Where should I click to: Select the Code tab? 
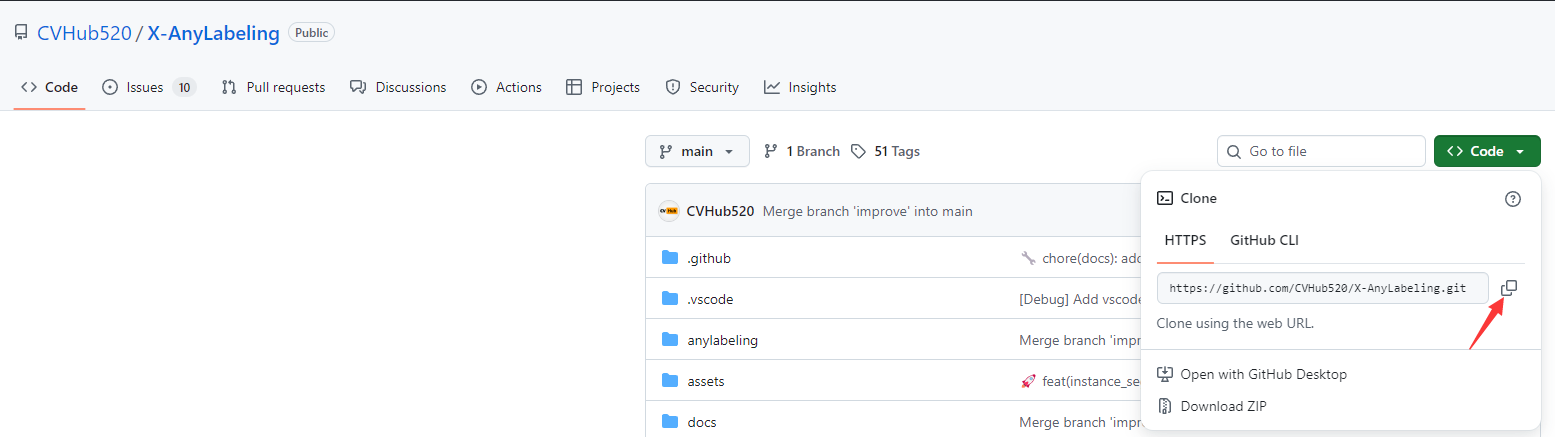[49, 87]
